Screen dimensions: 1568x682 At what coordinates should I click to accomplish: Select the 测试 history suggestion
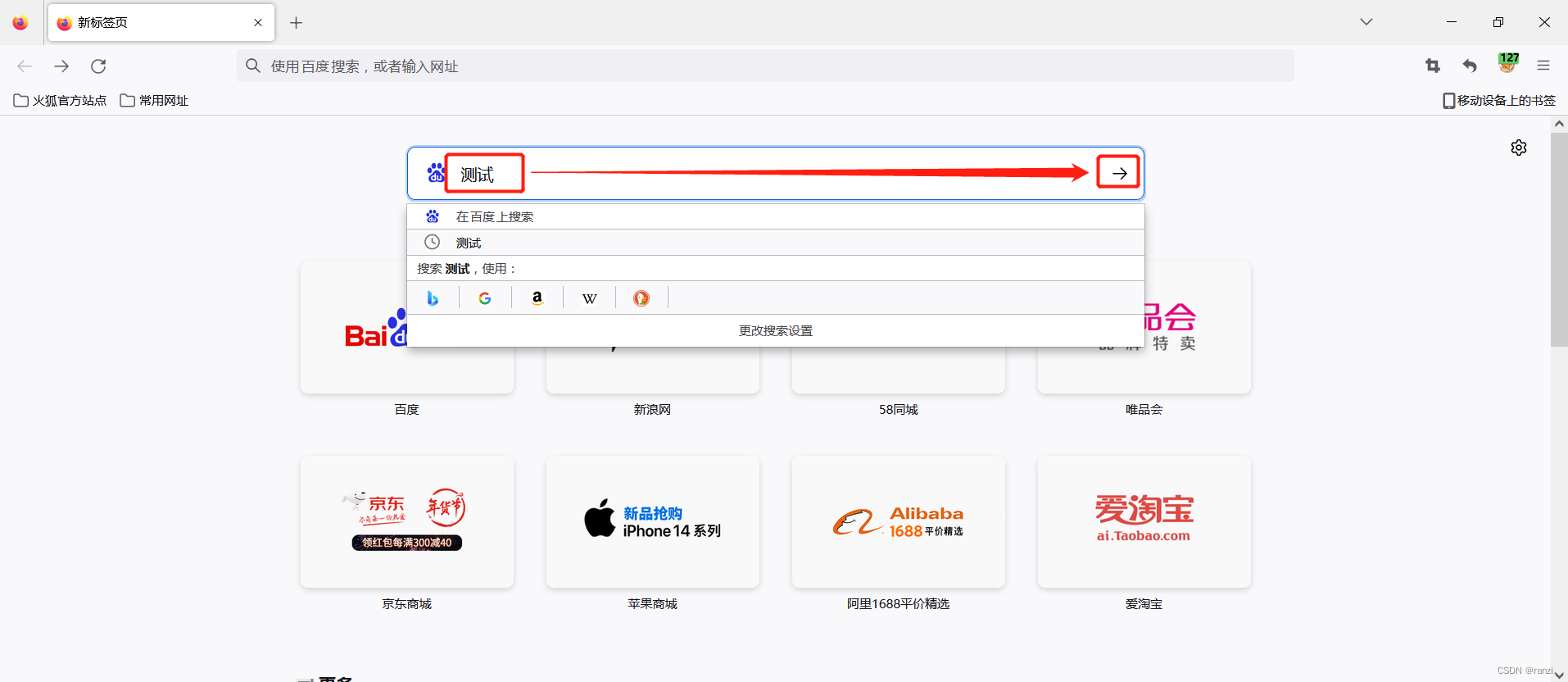tap(776, 243)
